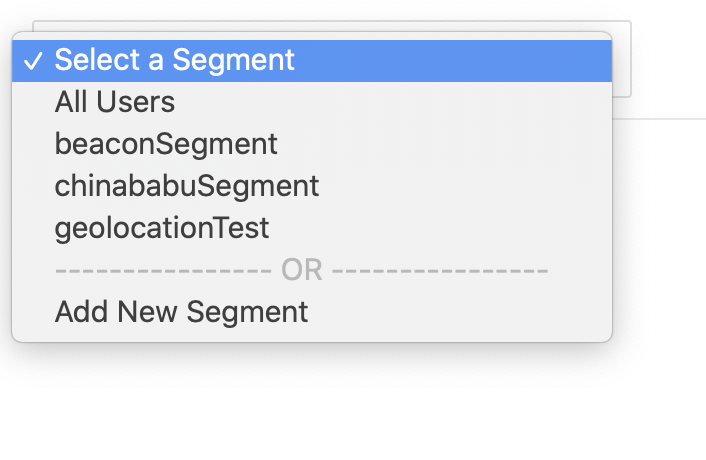Click the chinababuSegment row text
The width and height of the screenshot is (706, 460).
(187, 186)
